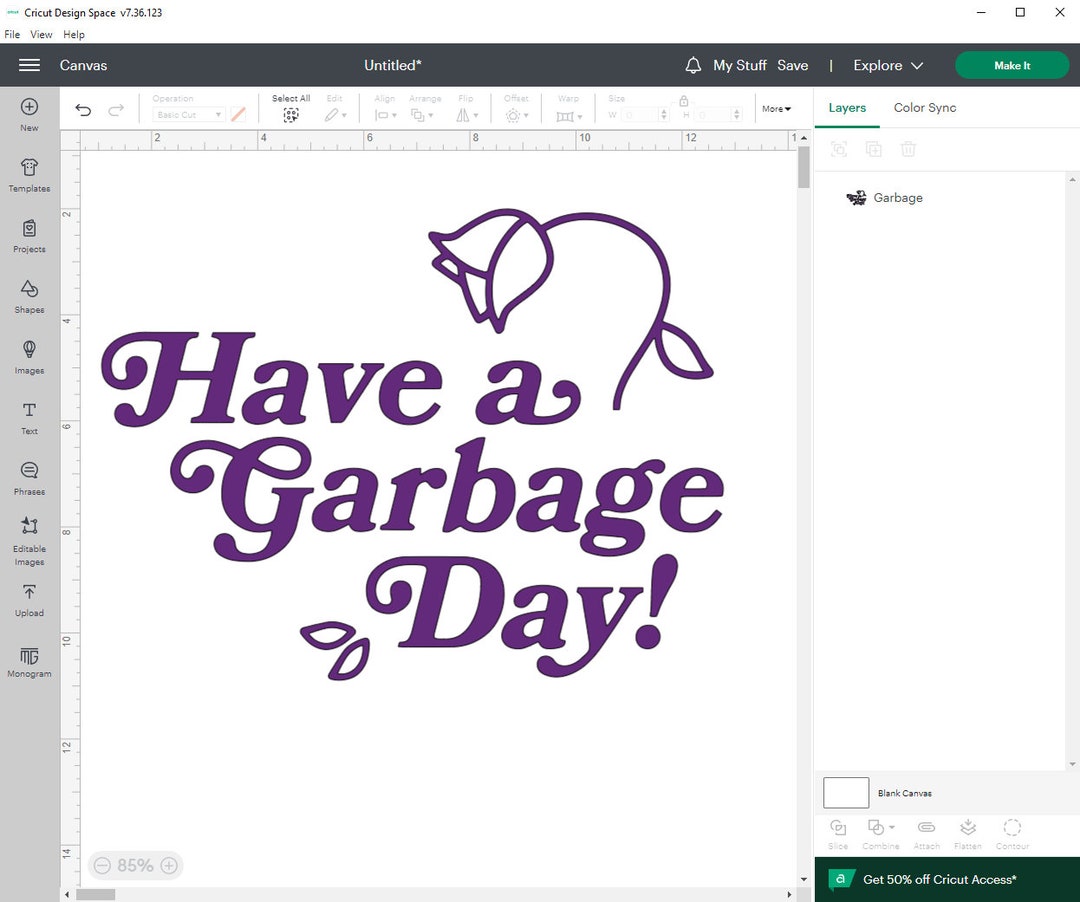Switch to the Color Sync tab
The width and height of the screenshot is (1080, 902).
[x=924, y=107]
